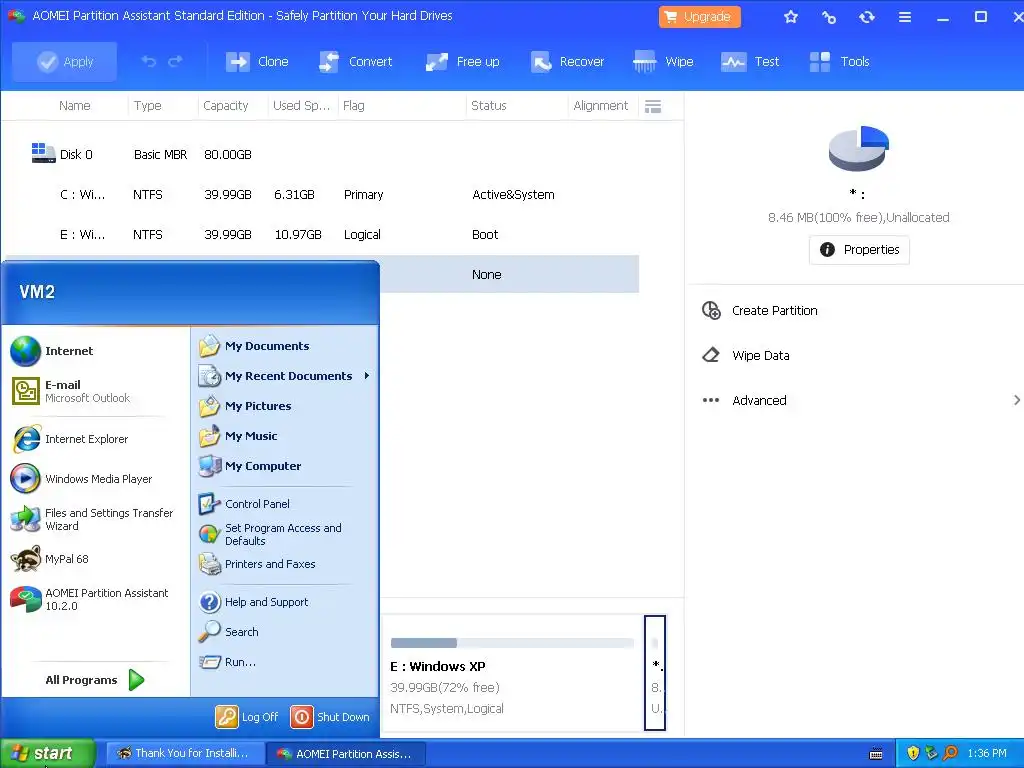This screenshot has height=768, width=1024.
Task: Launch AOMEI Partition Assistant 10.2.0 from Start menu
Action: pyautogui.click(x=89, y=599)
